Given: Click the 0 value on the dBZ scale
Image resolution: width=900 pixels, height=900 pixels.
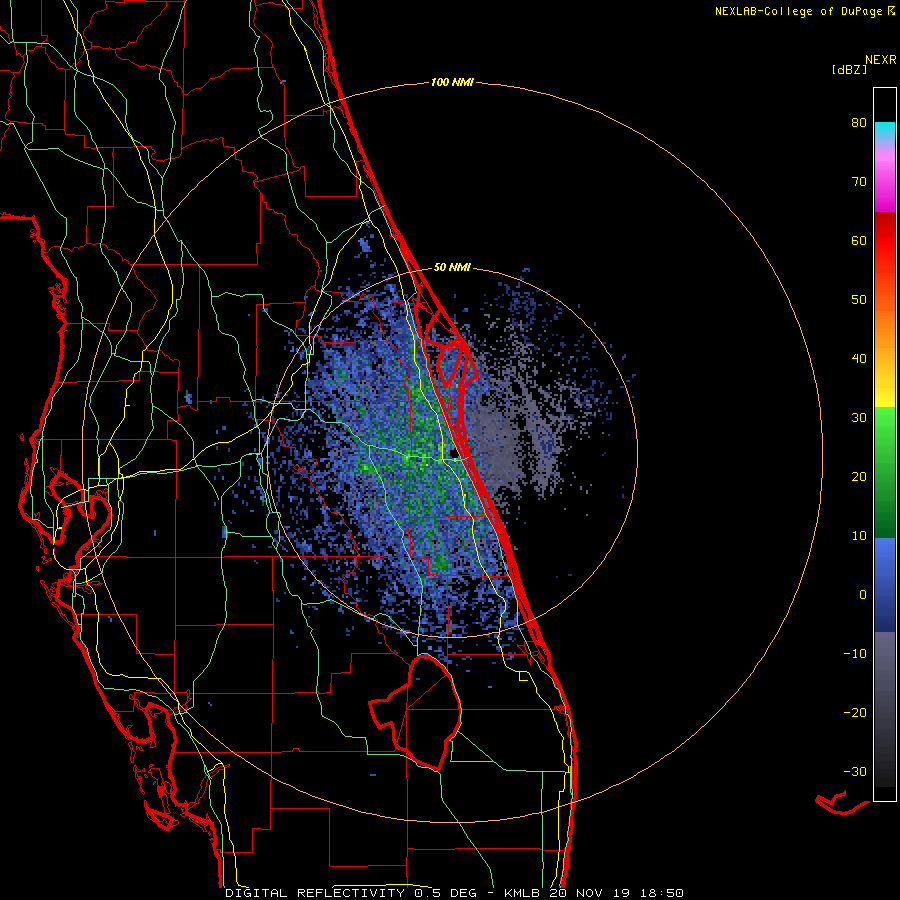Looking at the screenshot, I should point(863,595).
